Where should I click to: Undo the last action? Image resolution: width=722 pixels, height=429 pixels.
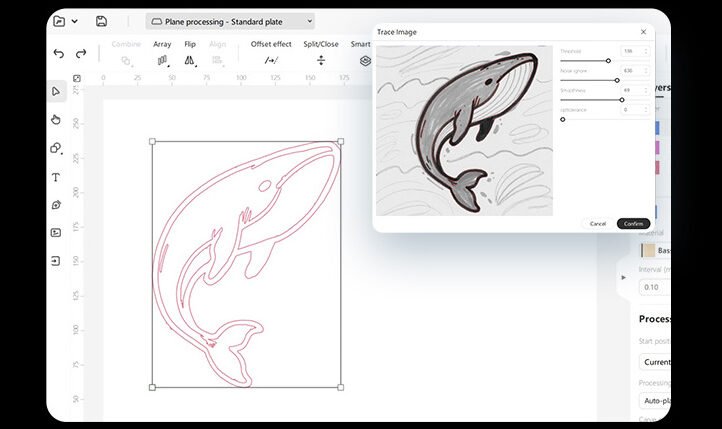pyautogui.click(x=58, y=53)
